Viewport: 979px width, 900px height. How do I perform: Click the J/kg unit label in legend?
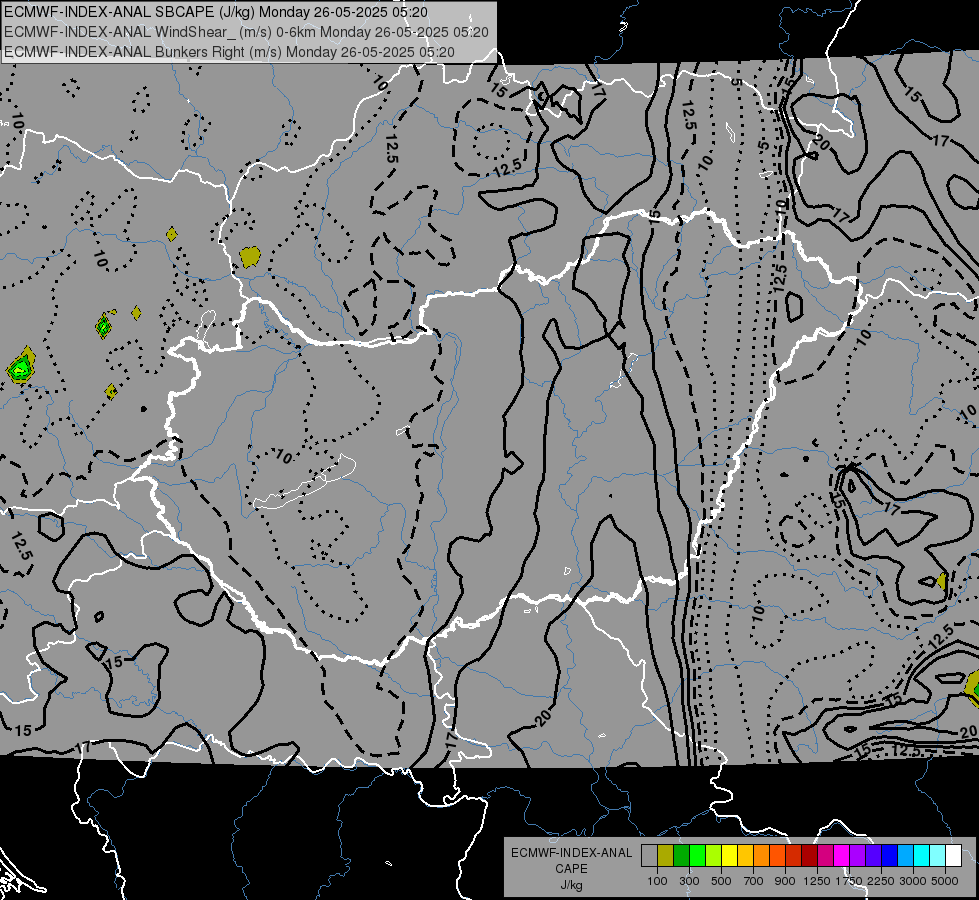pos(571,885)
